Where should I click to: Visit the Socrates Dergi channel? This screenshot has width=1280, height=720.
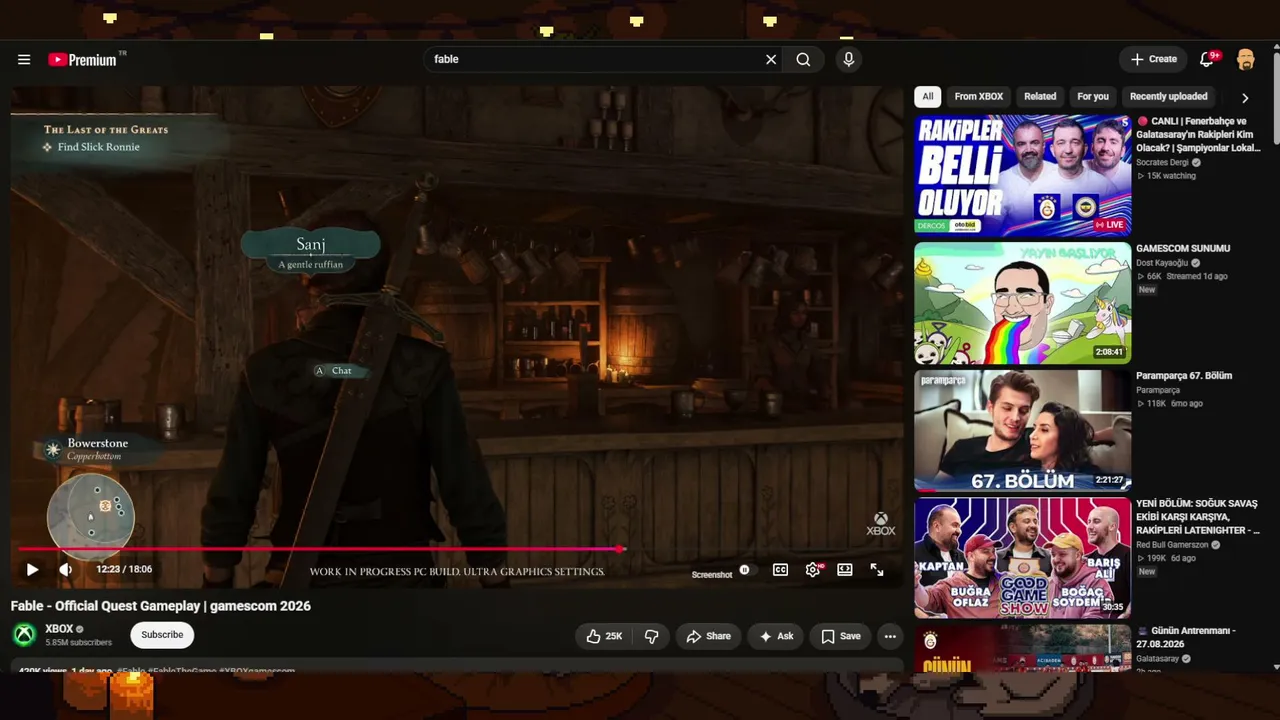(x=1162, y=162)
